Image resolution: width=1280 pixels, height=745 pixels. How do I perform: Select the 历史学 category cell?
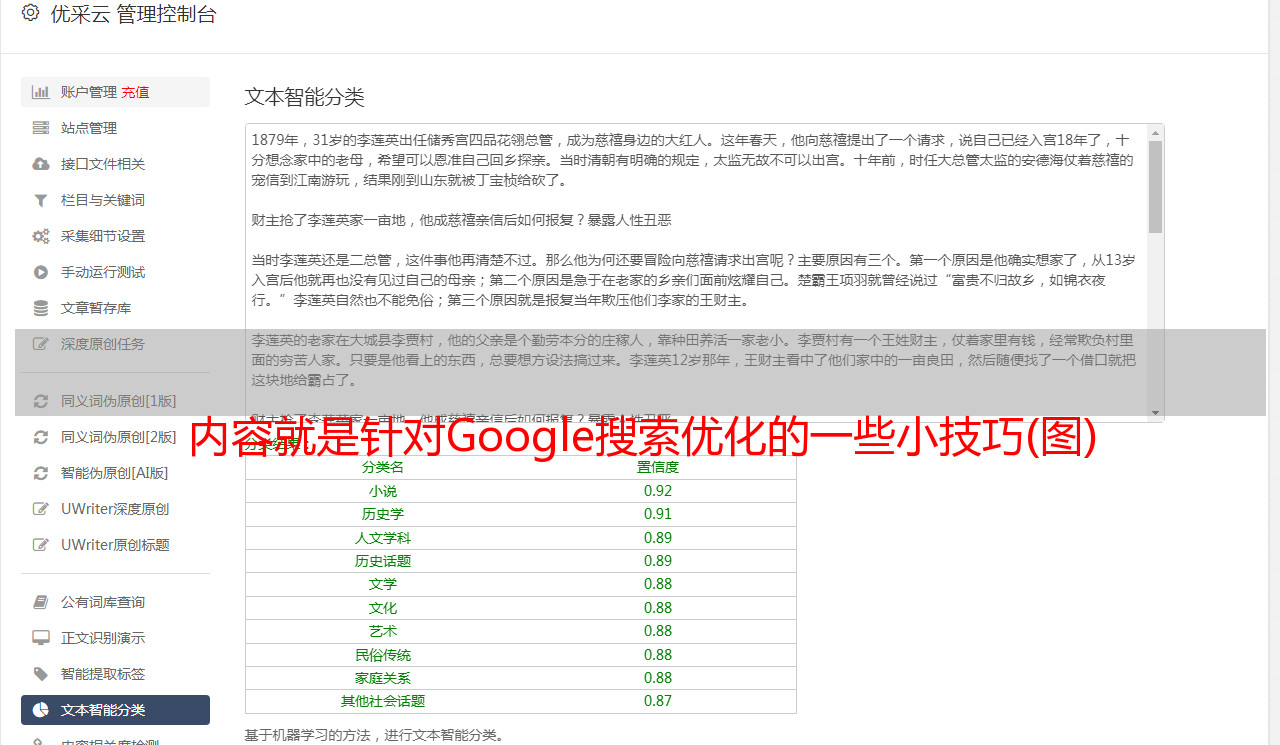tap(383, 514)
